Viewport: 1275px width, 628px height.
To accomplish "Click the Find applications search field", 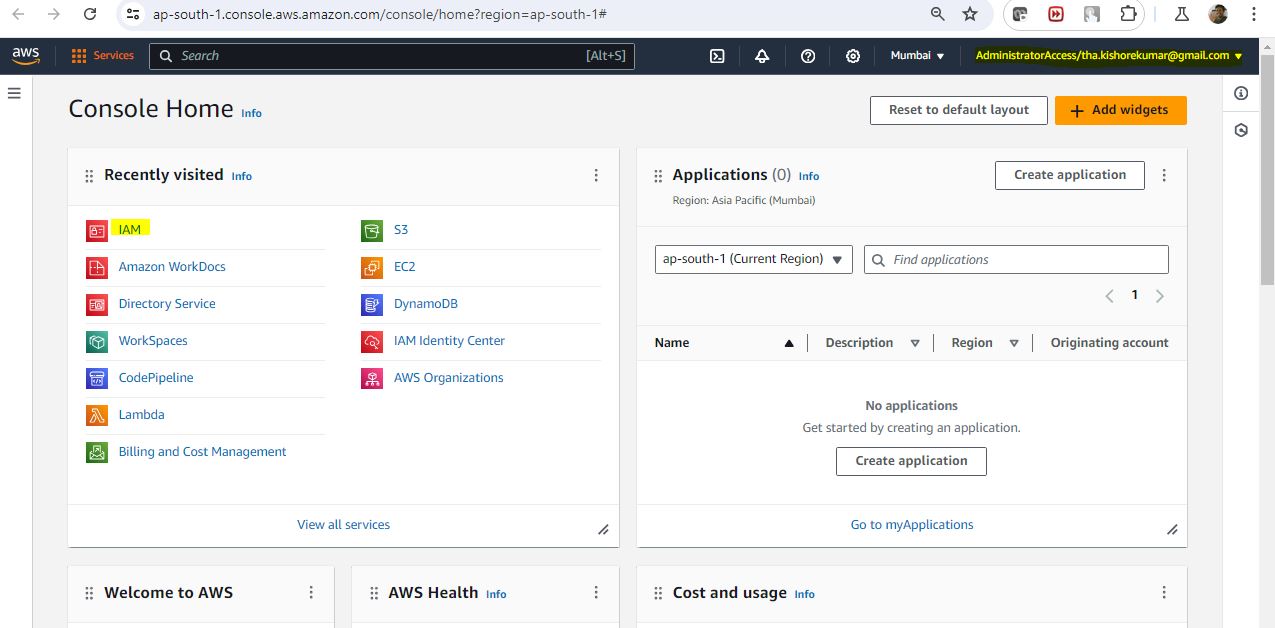I will (x=1016, y=260).
